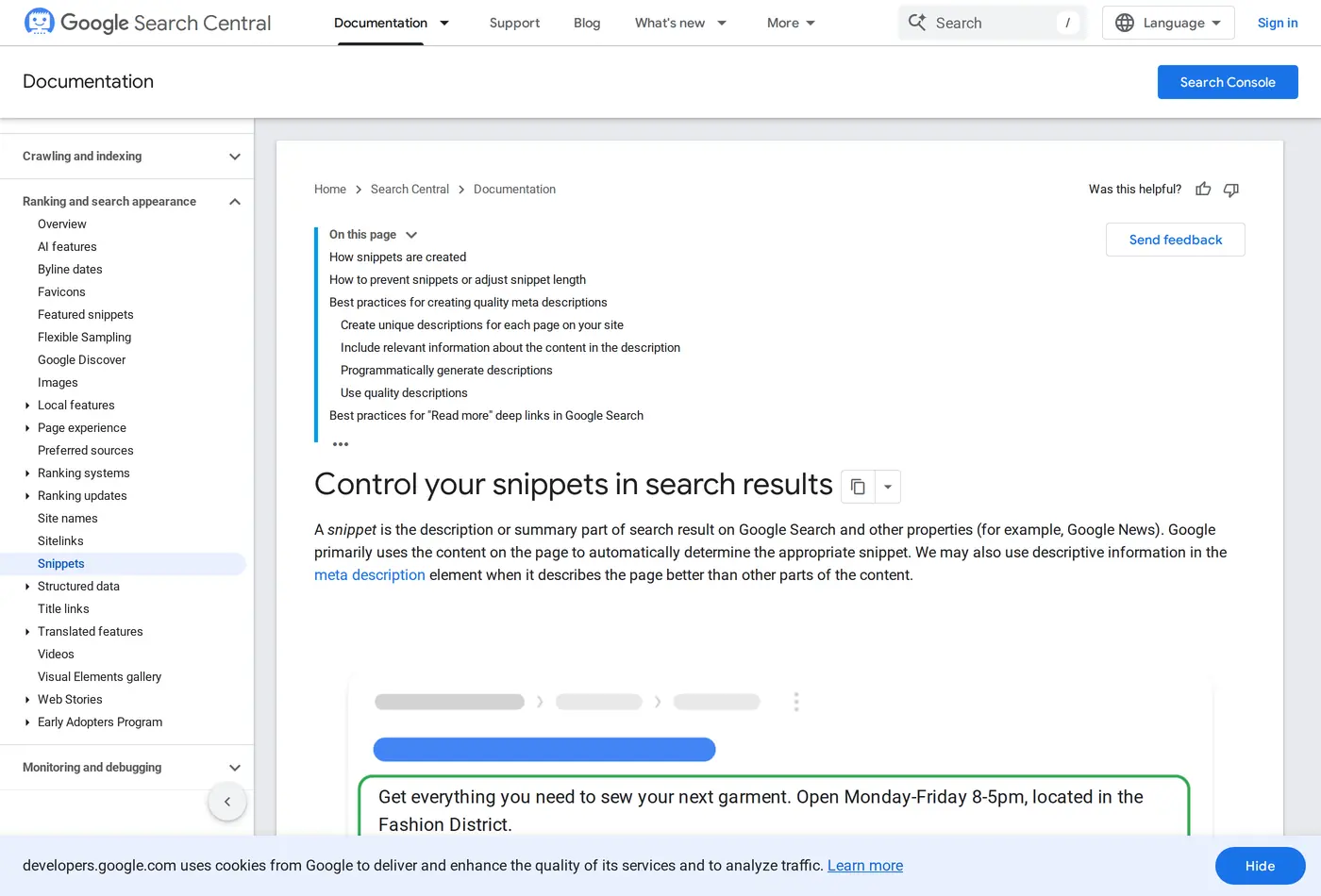Expand the Structured data tree item
Viewport: 1321px width, 896px height.
coord(27,587)
